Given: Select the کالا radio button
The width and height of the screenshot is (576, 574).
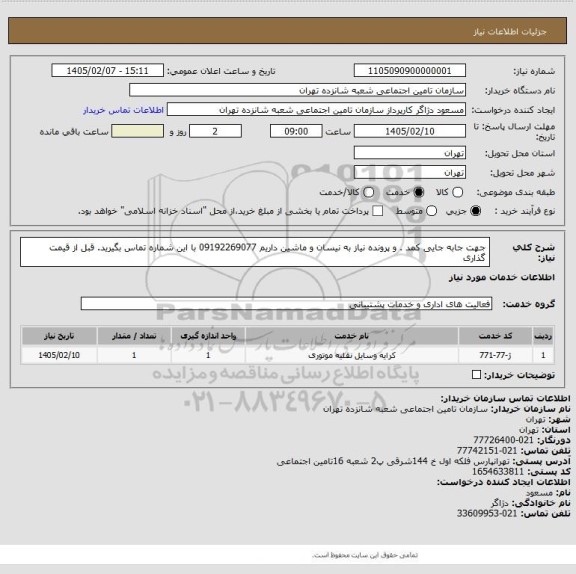Looking at the screenshot, I should [x=457, y=192].
